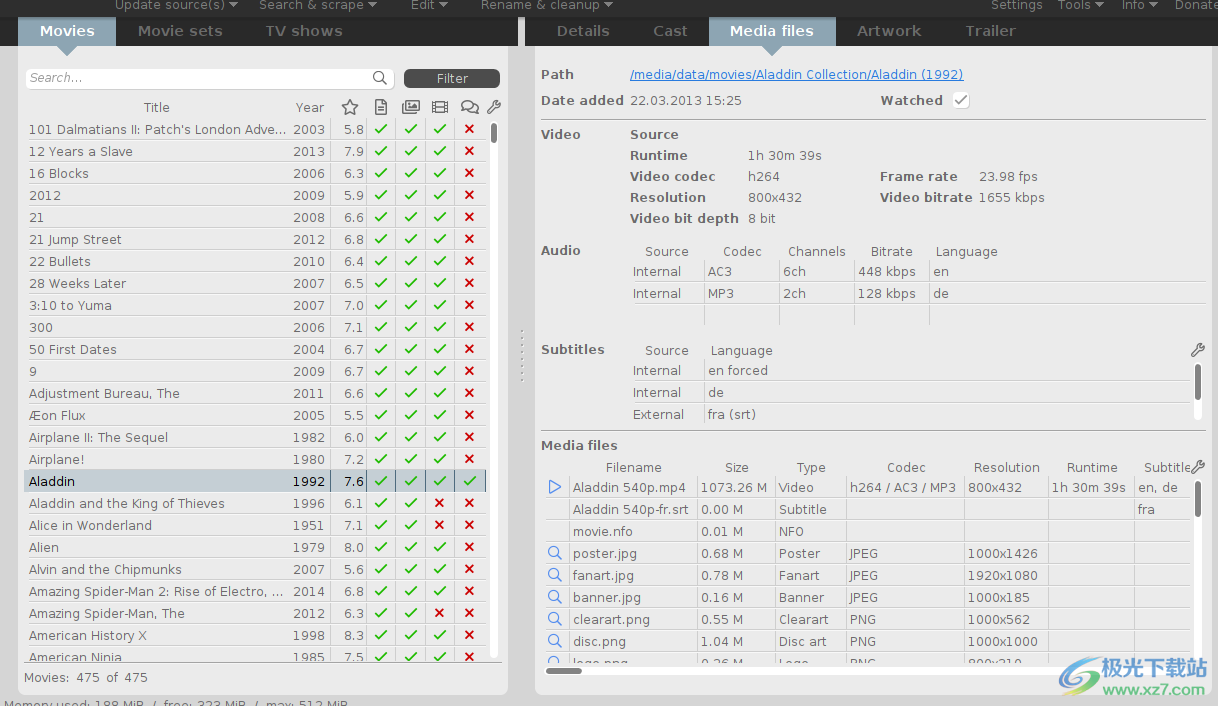Switch to the Movies tab
Viewport: 1218px width, 706px height.
point(67,31)
